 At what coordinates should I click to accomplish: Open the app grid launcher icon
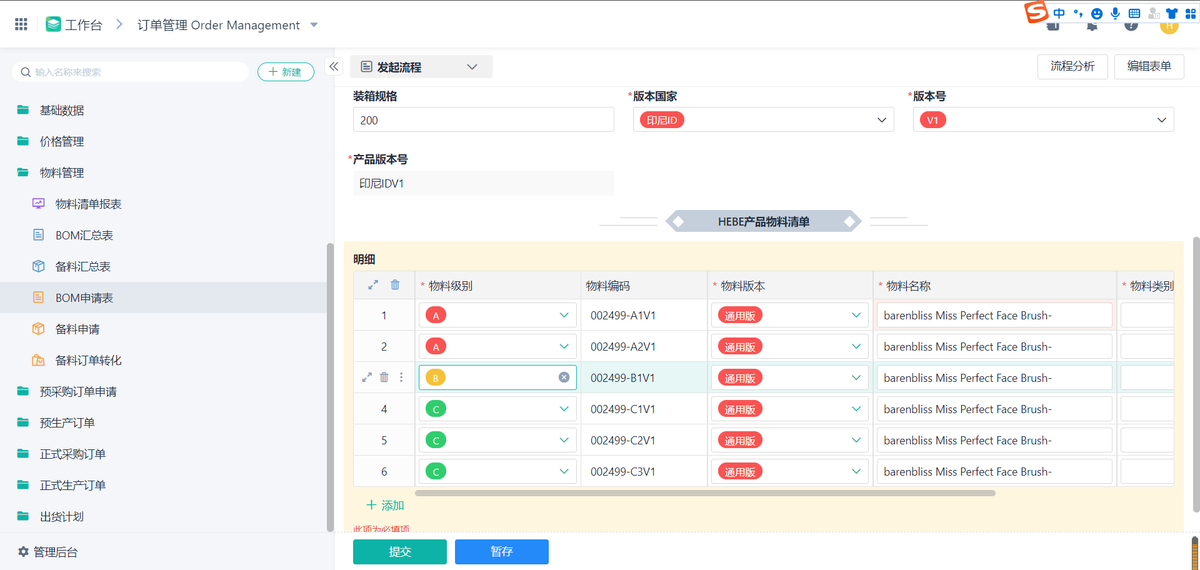pos(20,25)
